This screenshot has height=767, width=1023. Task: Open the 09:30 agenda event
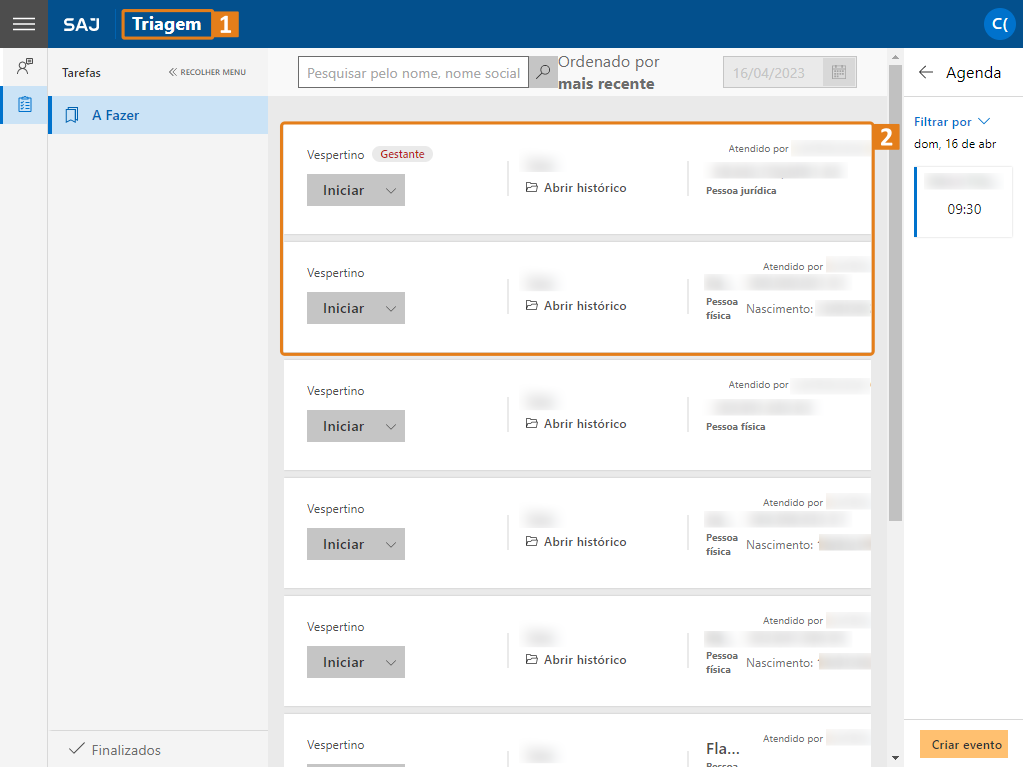[964, 202]
